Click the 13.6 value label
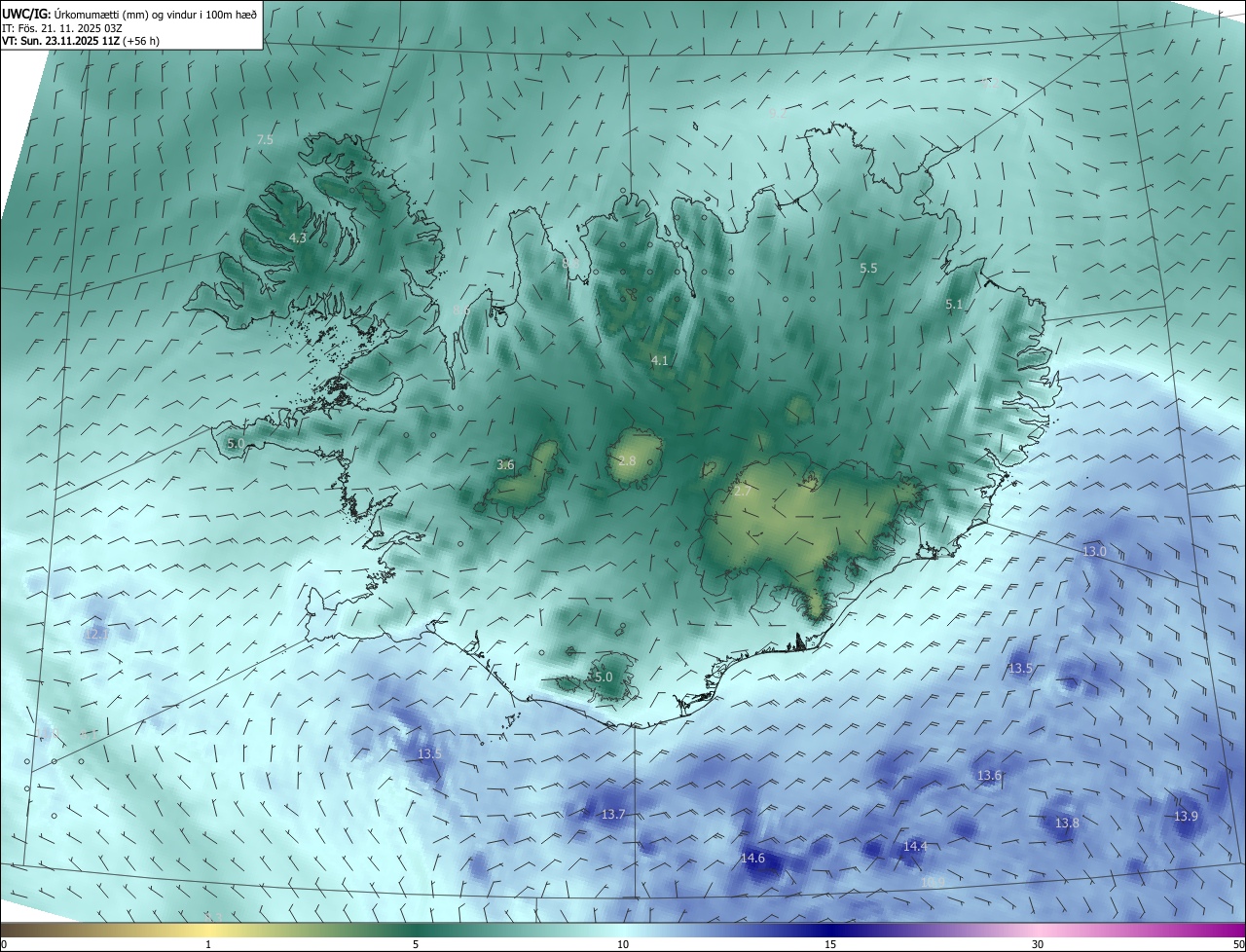Viewport: 1246px width, 952px height. [x=989, y=776]
